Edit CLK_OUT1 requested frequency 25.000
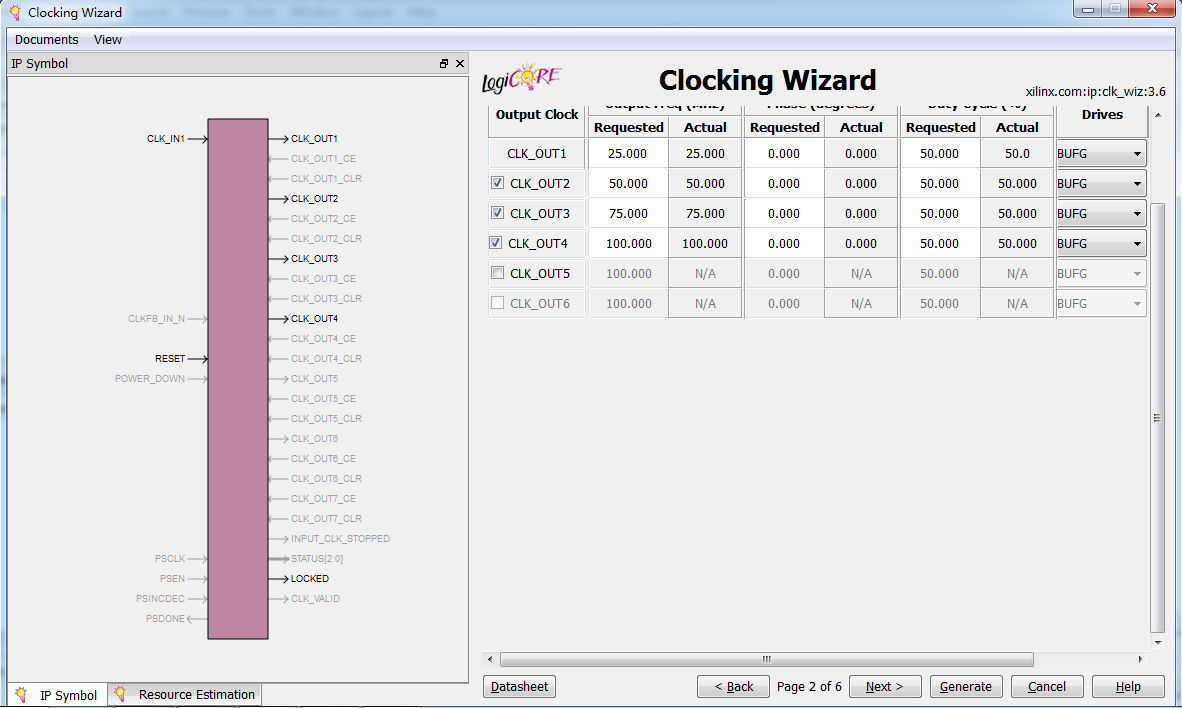This screenshot has width=1182, height=708. (628, 154)
